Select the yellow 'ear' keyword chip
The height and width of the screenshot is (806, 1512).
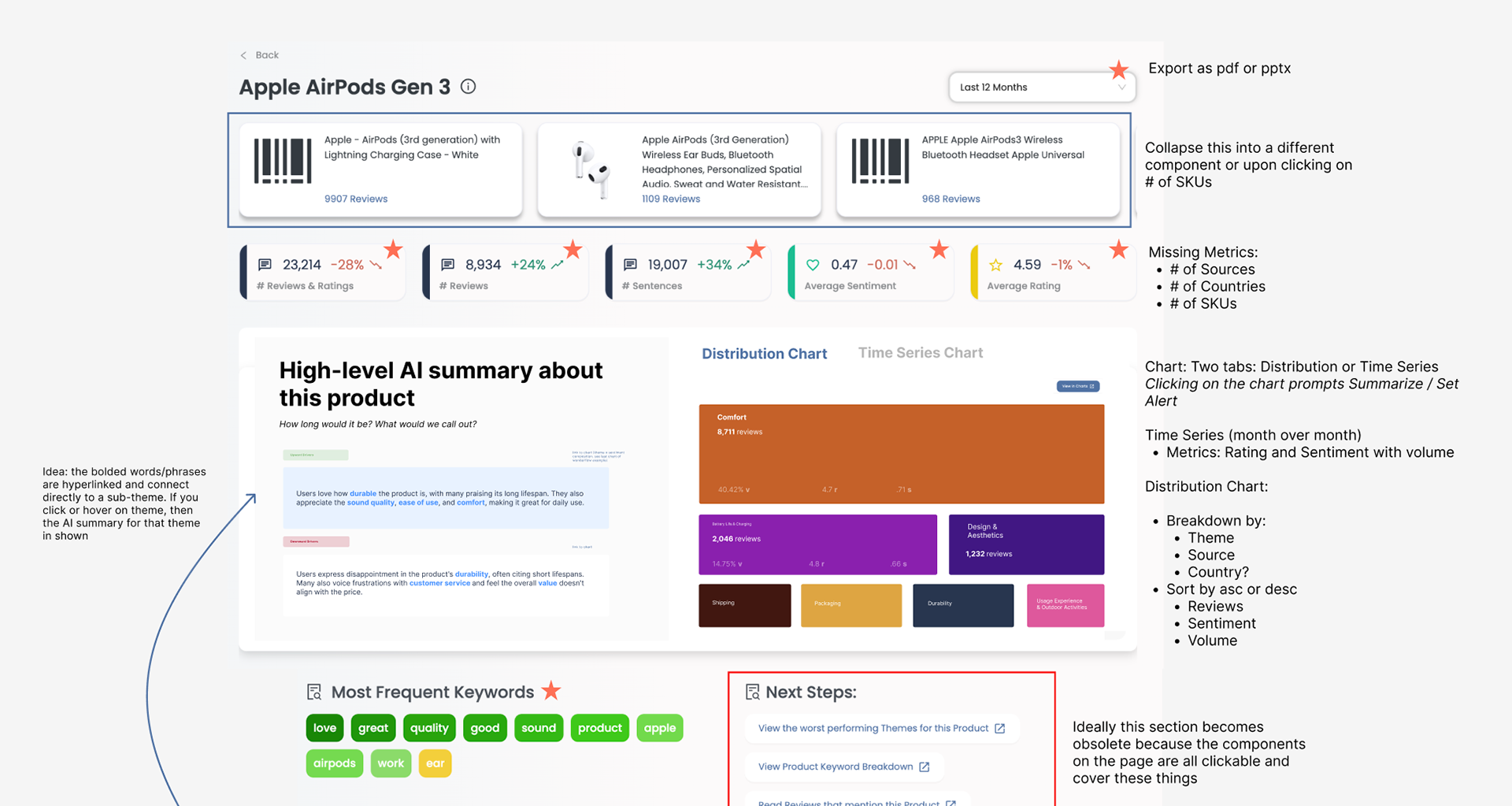[435, 763]
